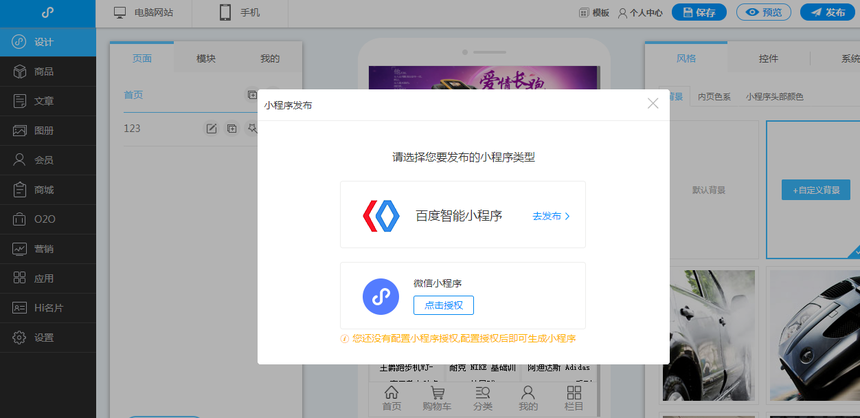Open 个人中心

coord(640,13)
